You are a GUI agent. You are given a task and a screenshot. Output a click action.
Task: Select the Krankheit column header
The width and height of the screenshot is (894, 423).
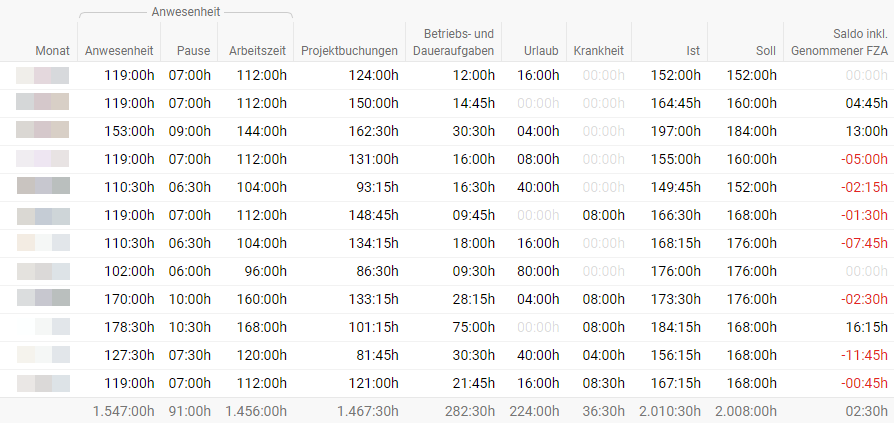click(x=599, y=51)
